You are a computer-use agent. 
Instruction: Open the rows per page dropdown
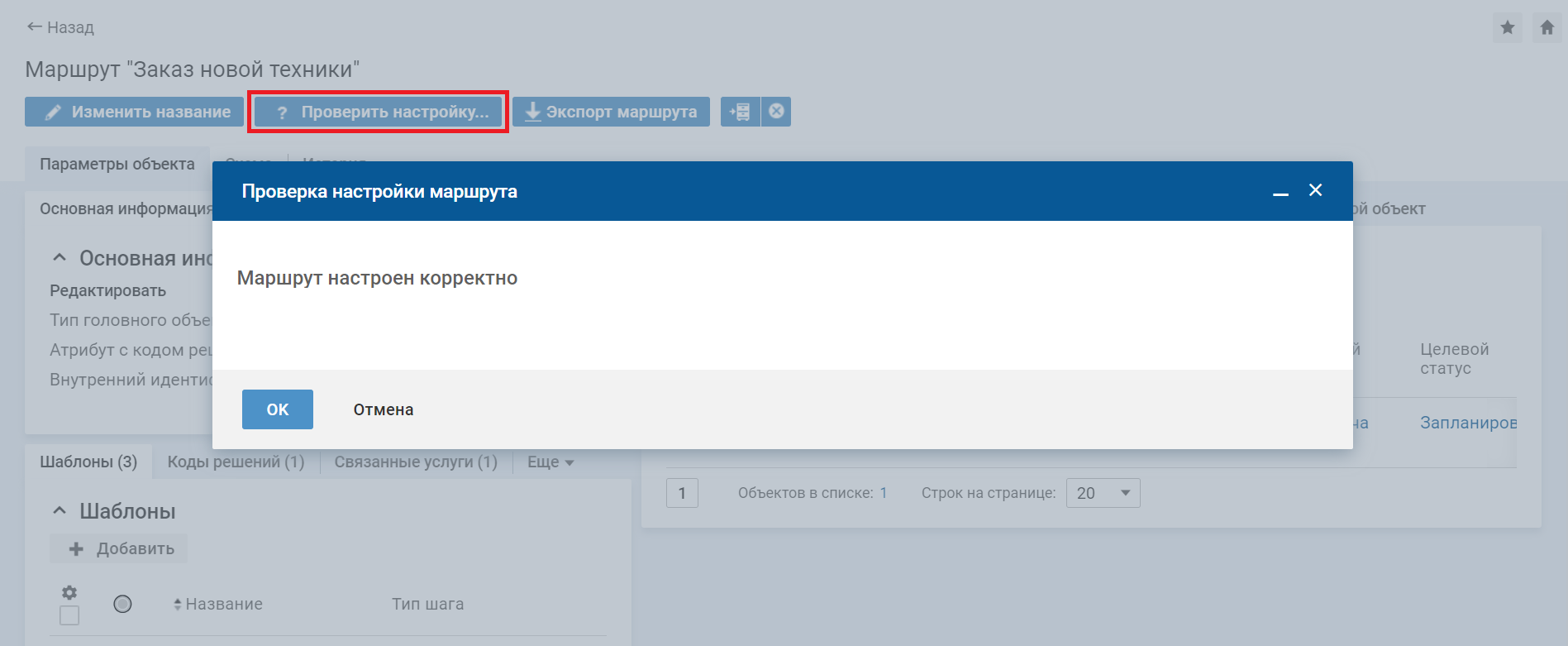click(1103, 493)
